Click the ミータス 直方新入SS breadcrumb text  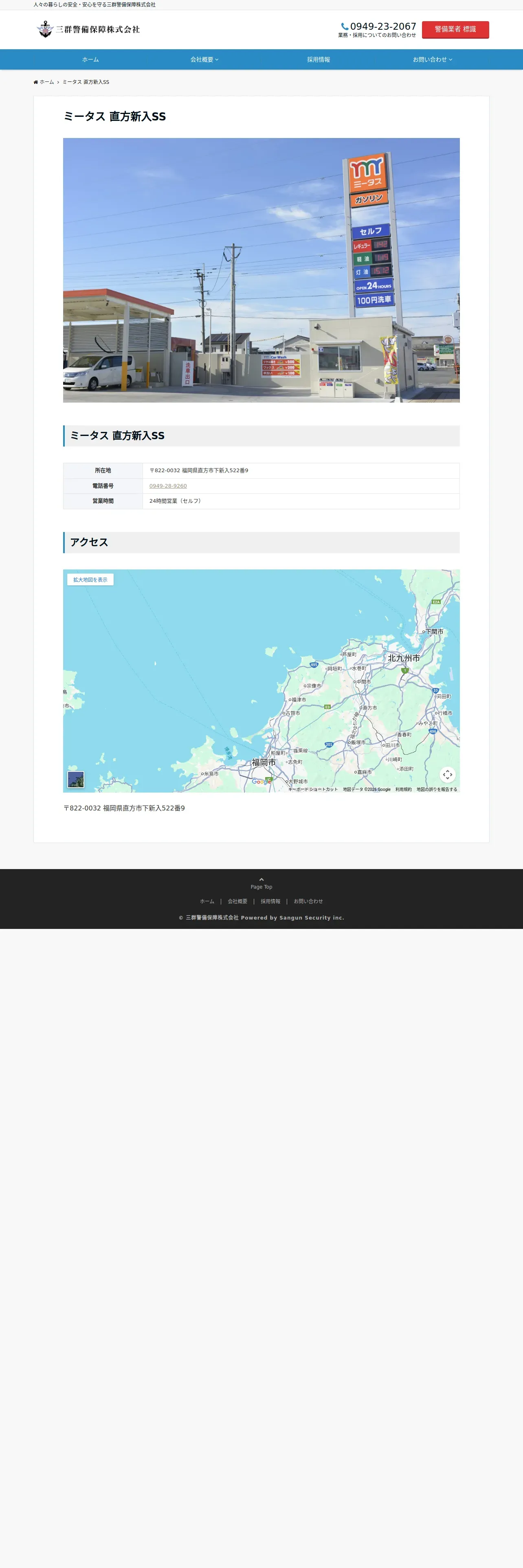86,82
